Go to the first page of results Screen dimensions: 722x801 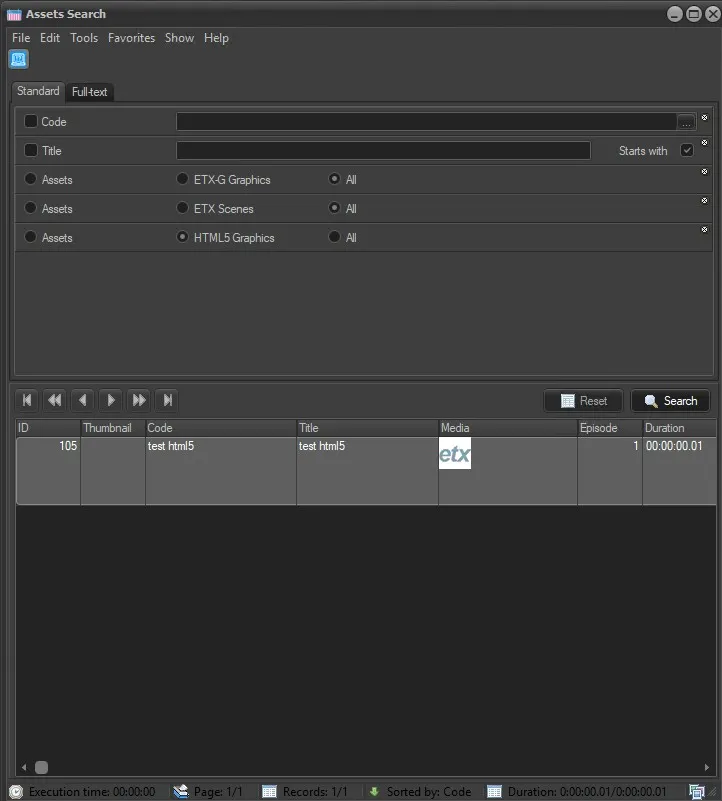pyautogui.click(x=27, y=400)
